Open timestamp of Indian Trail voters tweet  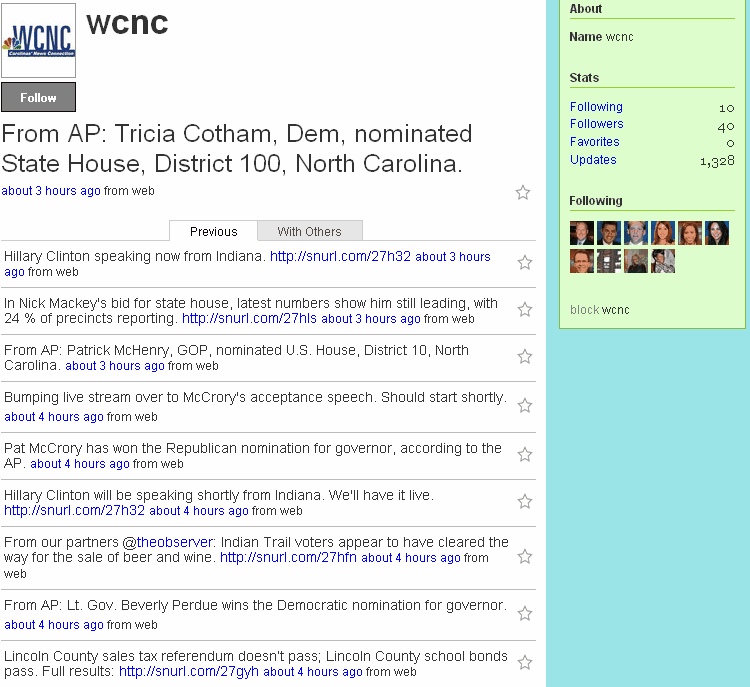click(411, 558)
